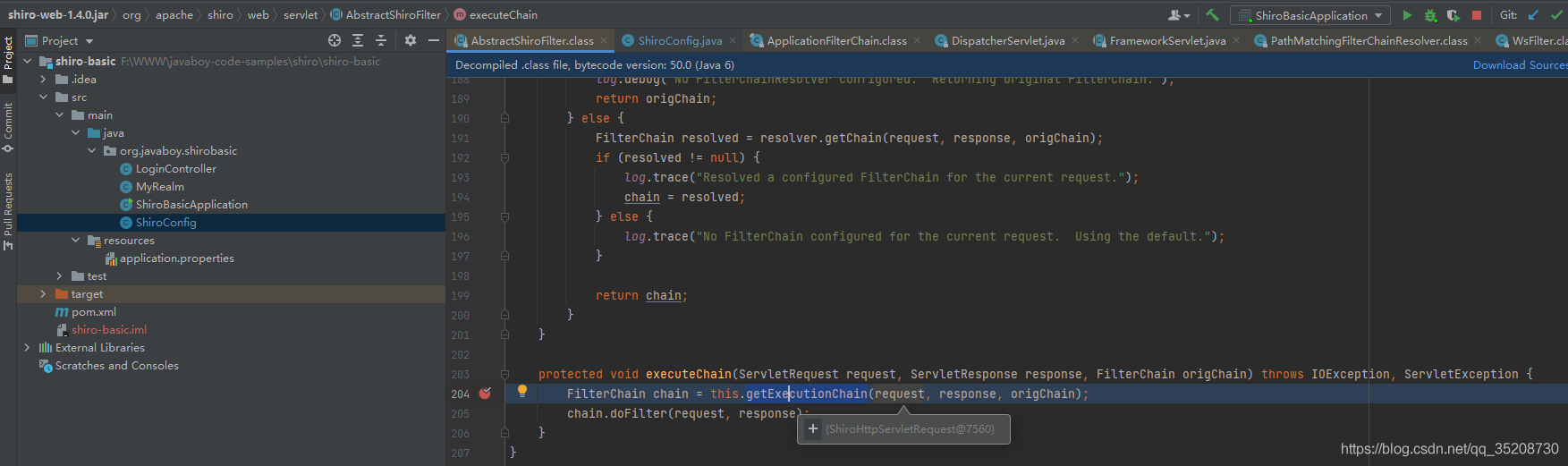The image size is (1568, 466).
Task: Click servlet breadcrumb segment
Action: pyautogui.click(x=301, y=15)
